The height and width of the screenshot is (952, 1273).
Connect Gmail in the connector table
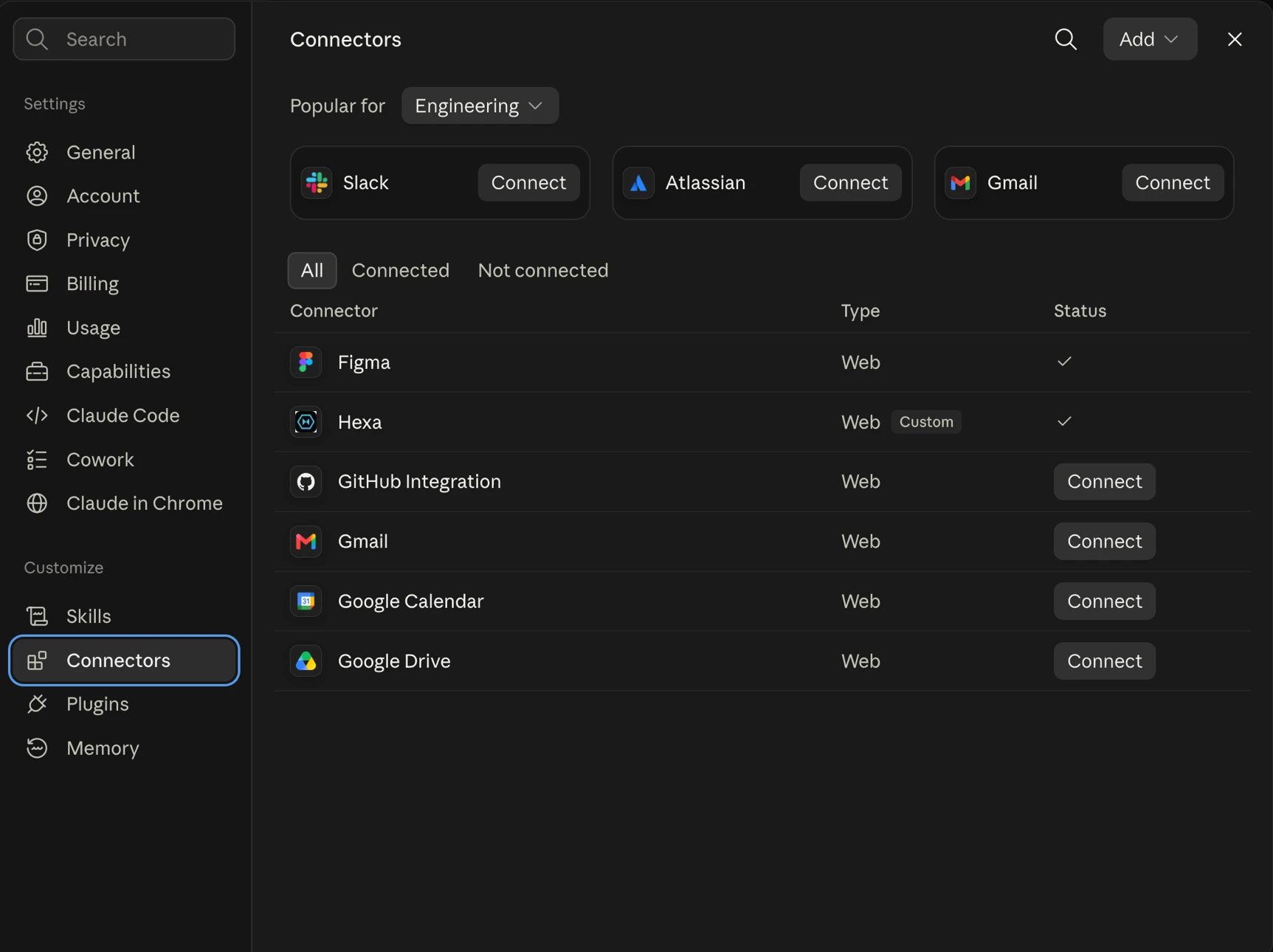pos(1105,541)
